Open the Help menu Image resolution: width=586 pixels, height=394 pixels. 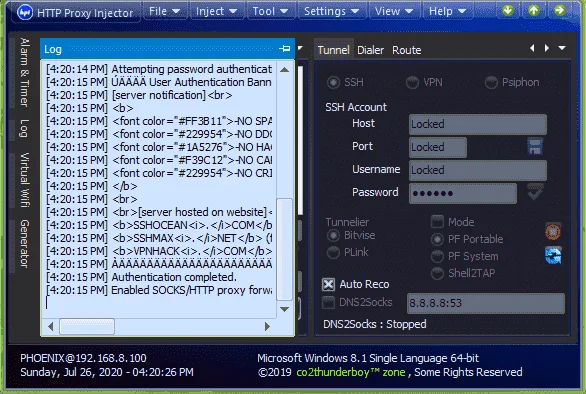(447, 11)
